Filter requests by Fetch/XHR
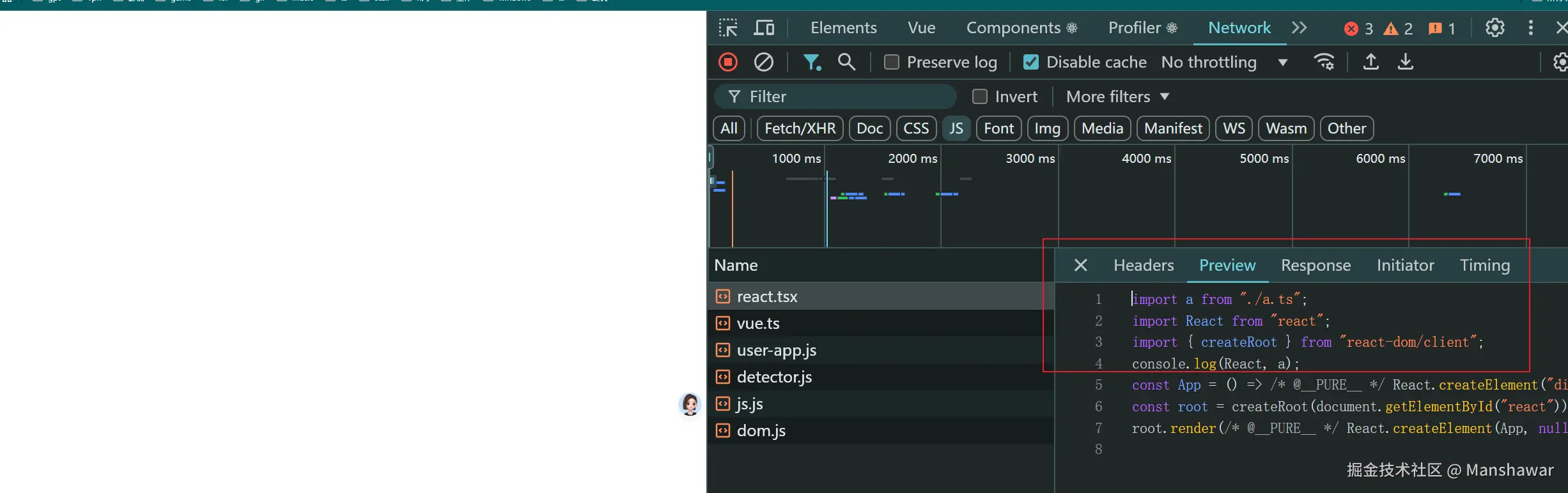 800,128
